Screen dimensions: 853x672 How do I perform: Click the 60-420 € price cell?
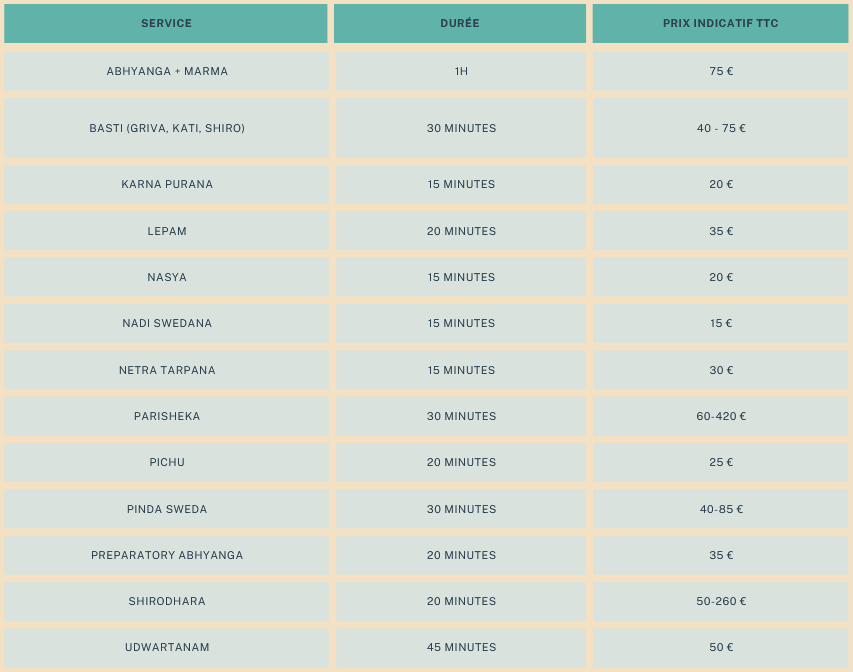click(x=721, y=416)
